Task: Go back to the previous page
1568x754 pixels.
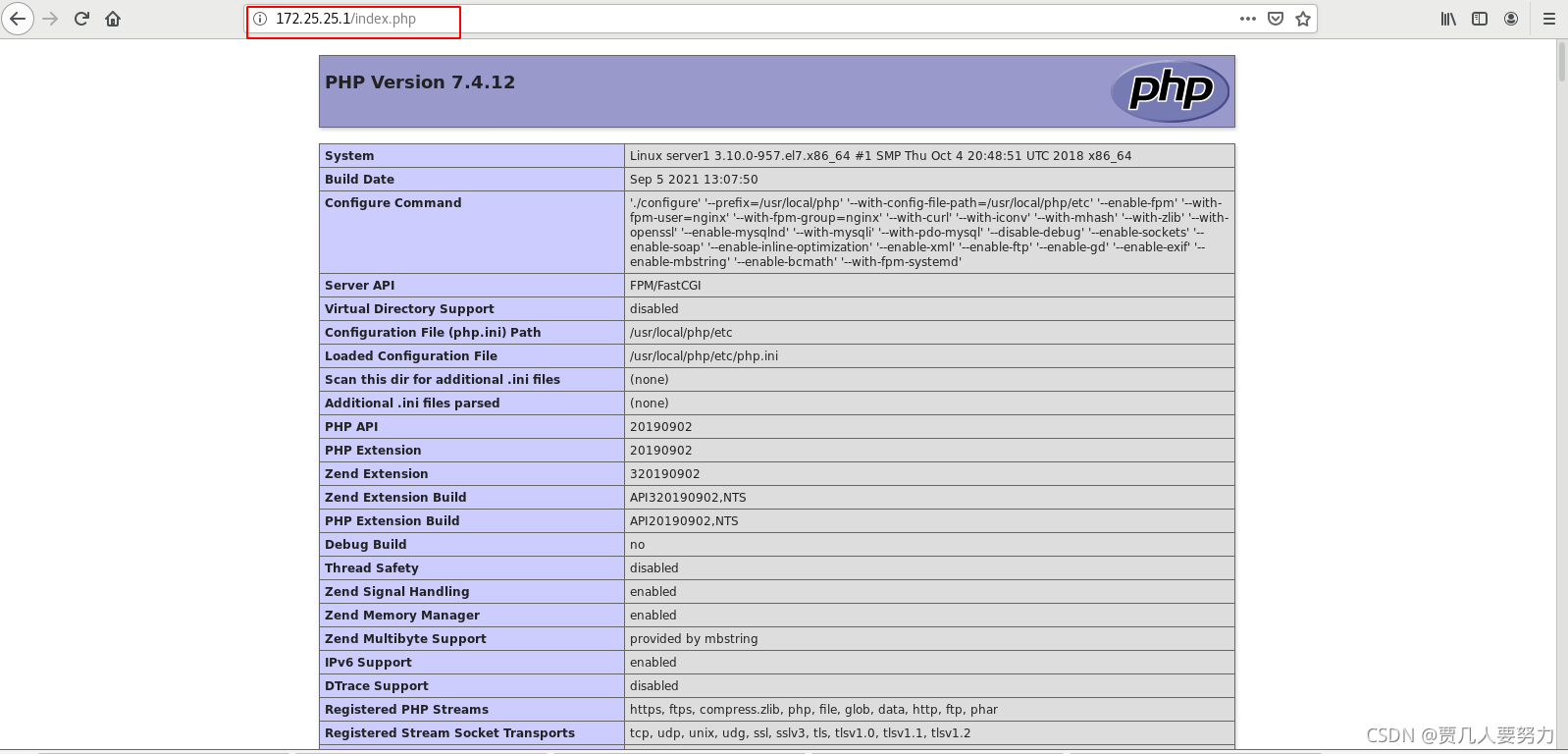Action: [x=18, y=19]
